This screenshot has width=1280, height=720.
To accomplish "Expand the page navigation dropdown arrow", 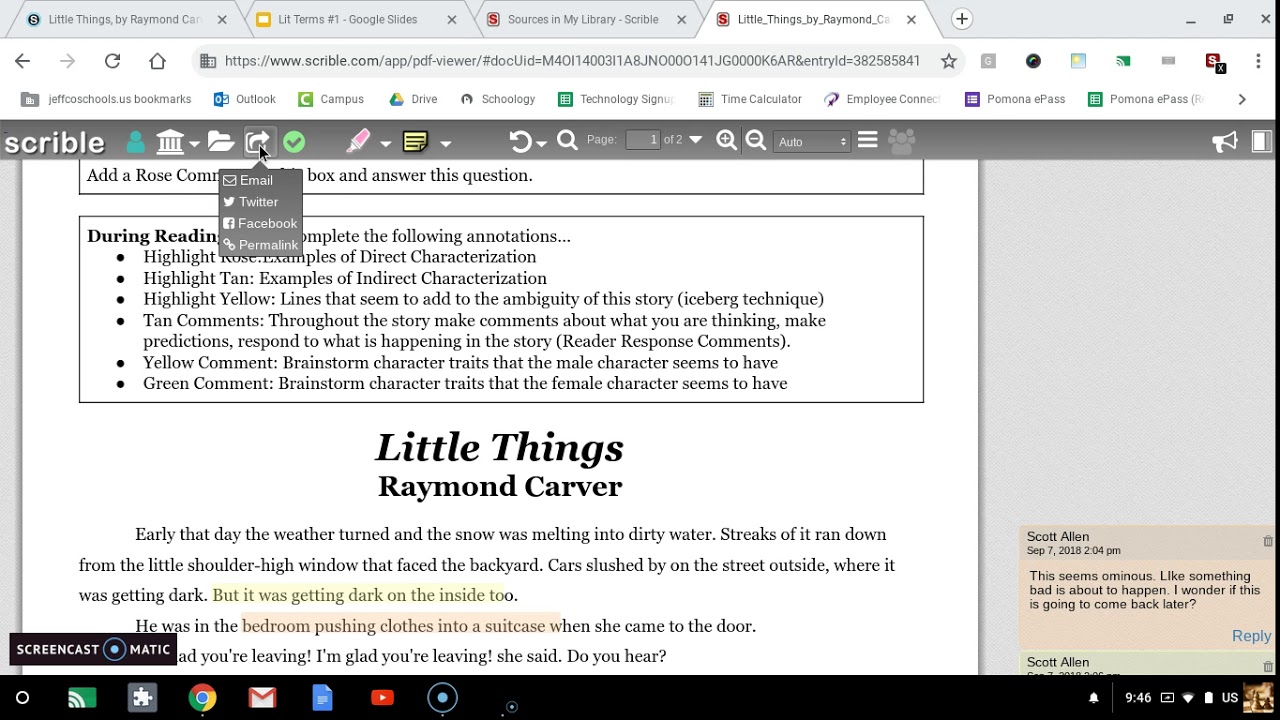I will pos(695,140).
